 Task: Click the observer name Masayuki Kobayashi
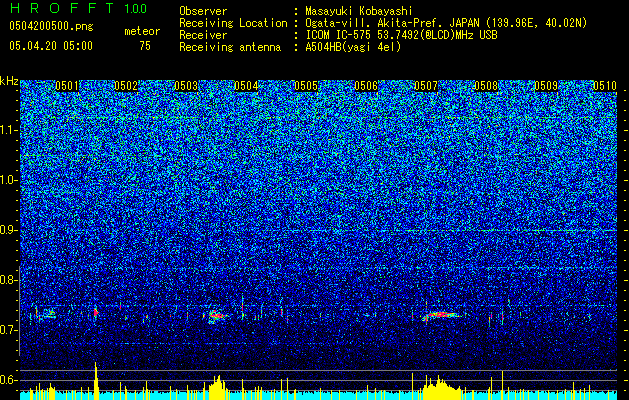point(359,11)
